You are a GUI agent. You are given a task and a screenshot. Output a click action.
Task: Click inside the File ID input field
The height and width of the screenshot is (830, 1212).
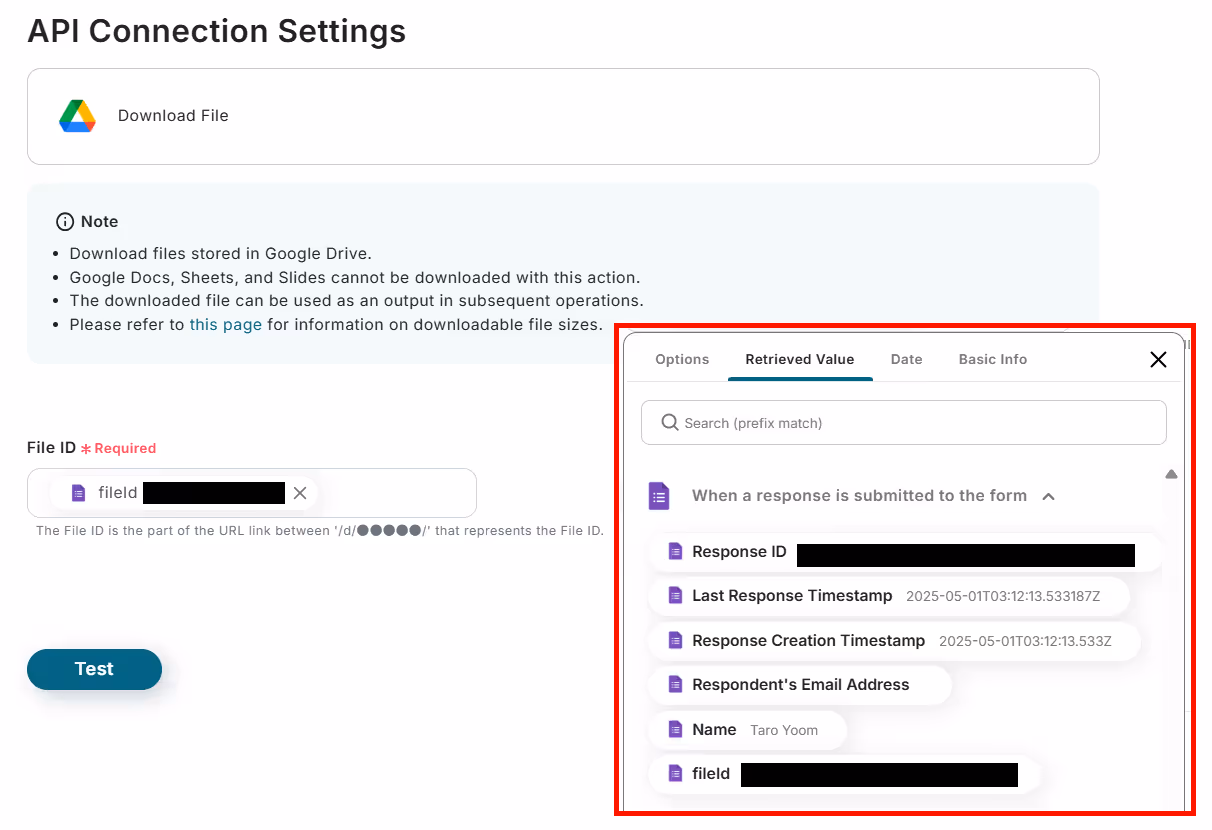pyautogui.click(x=252, y=493)
